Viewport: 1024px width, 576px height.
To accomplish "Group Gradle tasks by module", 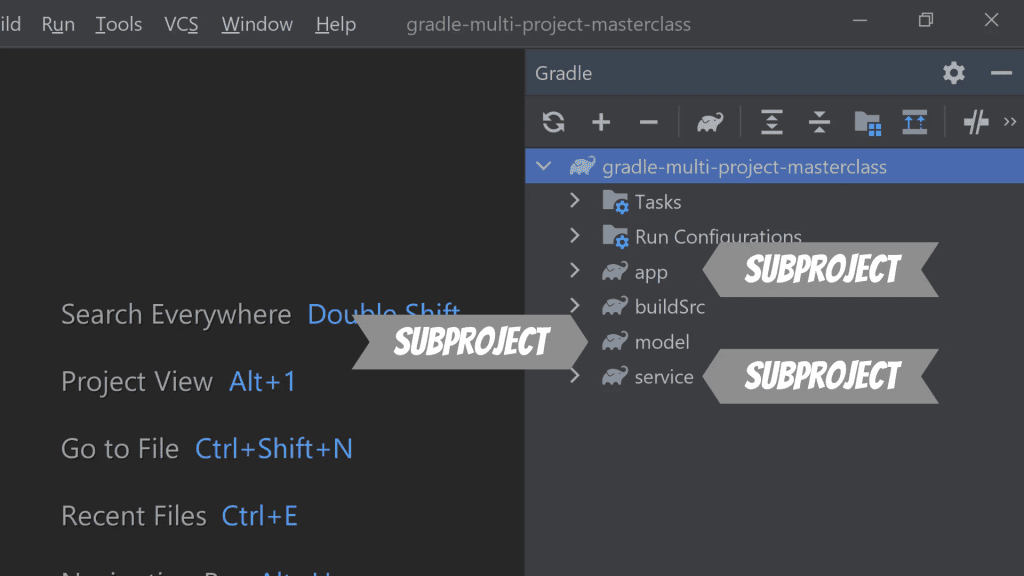I will (x=868, y=121).
